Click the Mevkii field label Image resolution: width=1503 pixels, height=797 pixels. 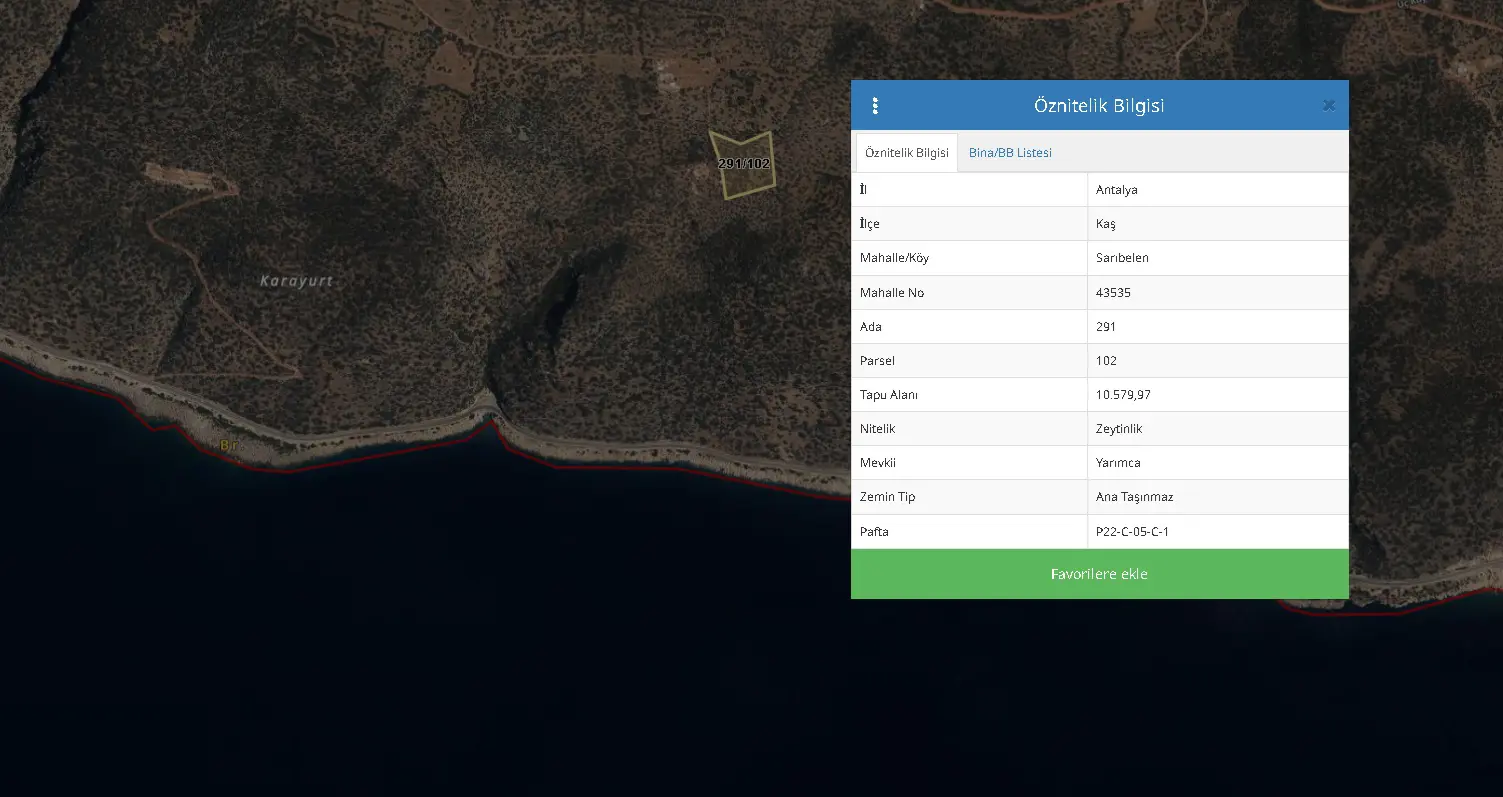click(878, 463)
